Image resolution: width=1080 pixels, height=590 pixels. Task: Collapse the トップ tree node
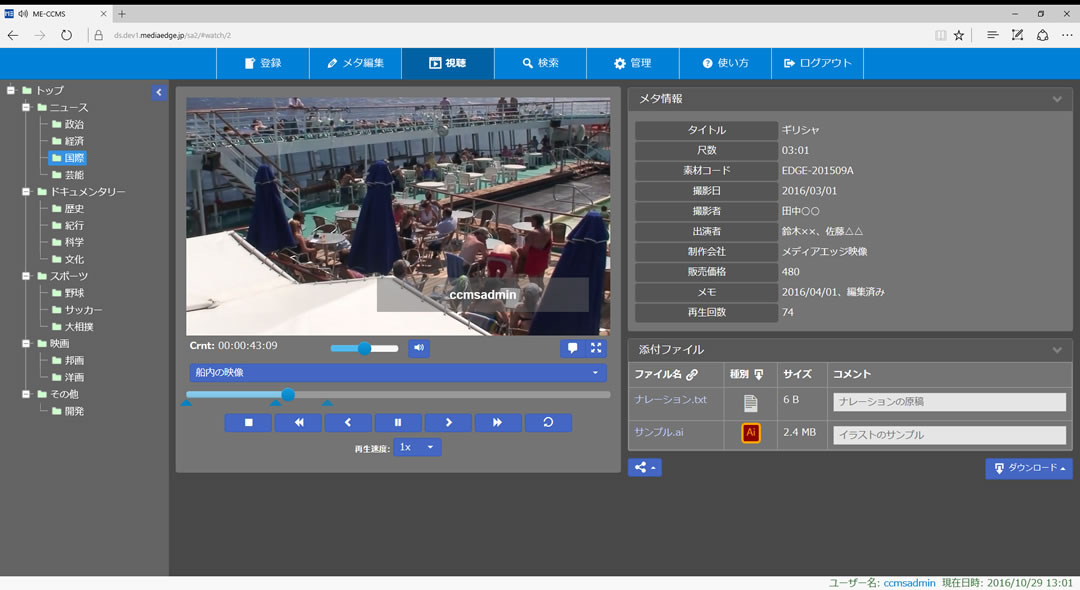coord(11,90)
